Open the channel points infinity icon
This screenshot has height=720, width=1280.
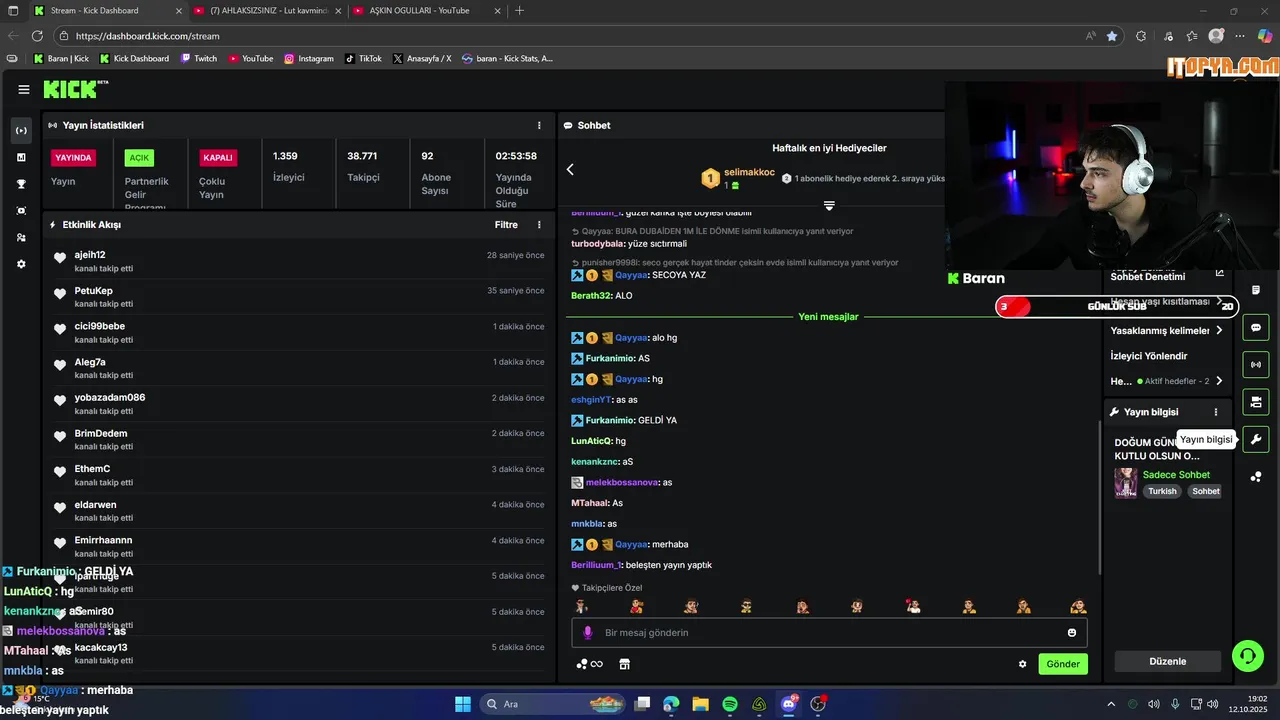tap(590, 664)
